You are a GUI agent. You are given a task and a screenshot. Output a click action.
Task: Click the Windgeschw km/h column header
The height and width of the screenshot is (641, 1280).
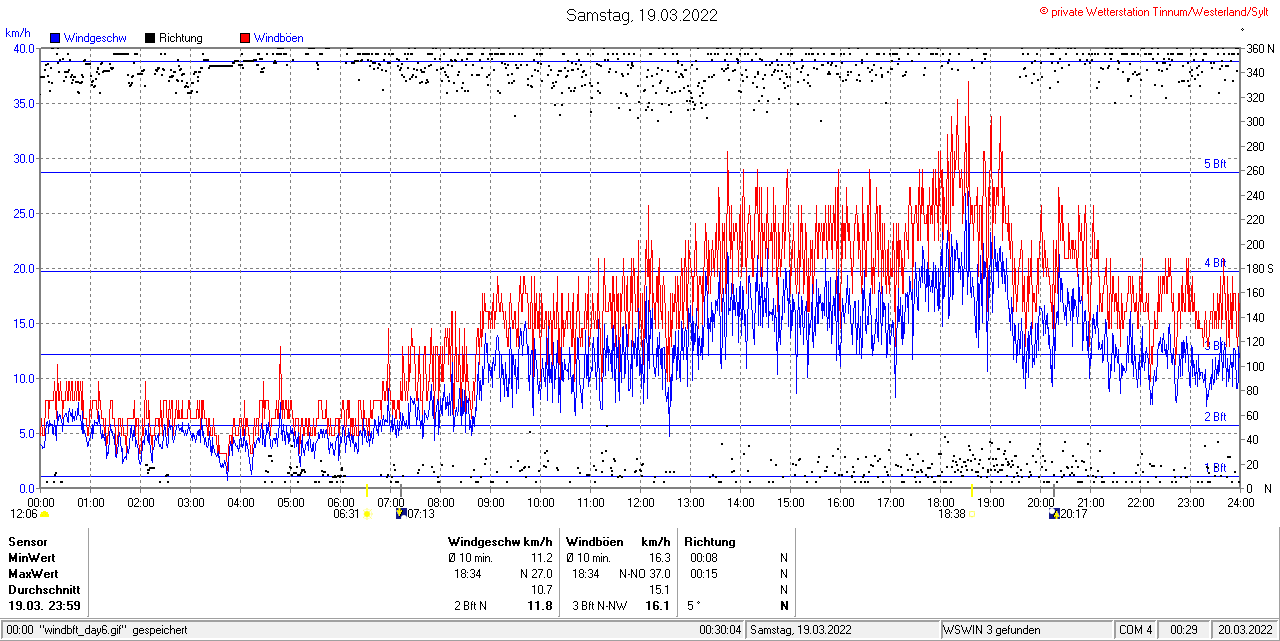coord(500,542)
